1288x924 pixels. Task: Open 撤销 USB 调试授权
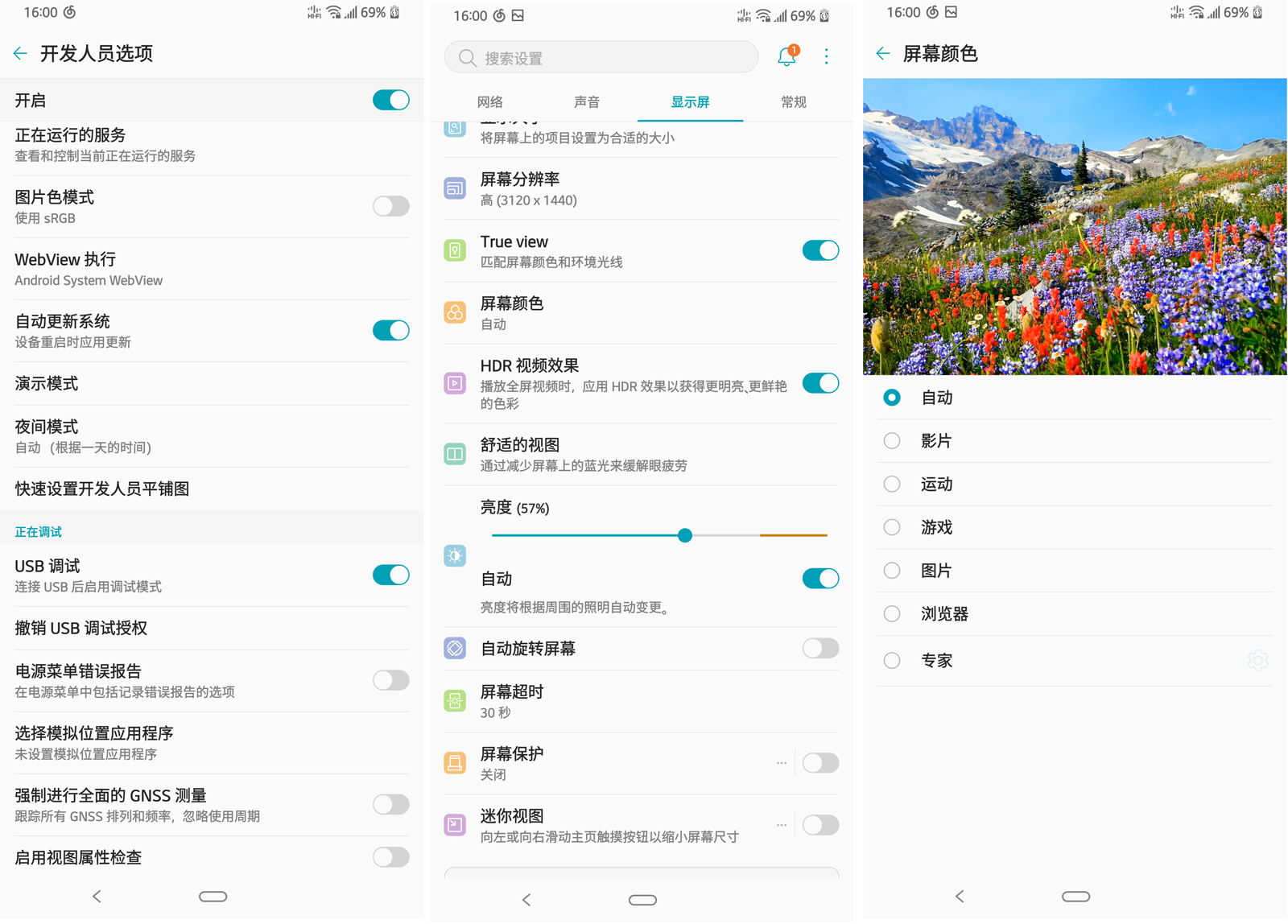click(80, 629)
